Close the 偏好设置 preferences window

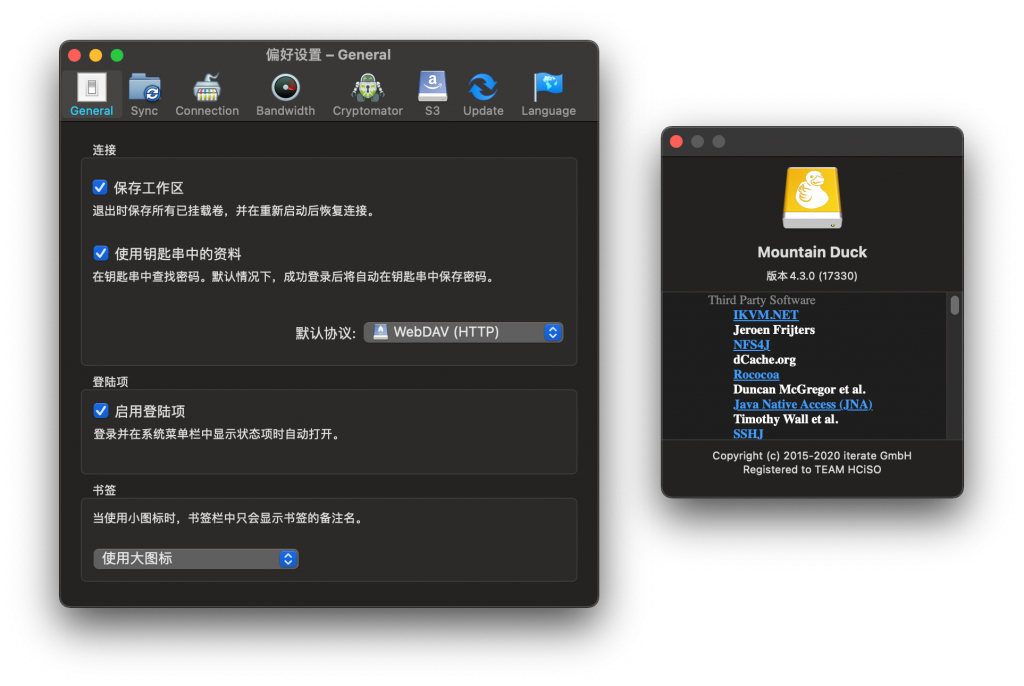(x=74, y=56)
